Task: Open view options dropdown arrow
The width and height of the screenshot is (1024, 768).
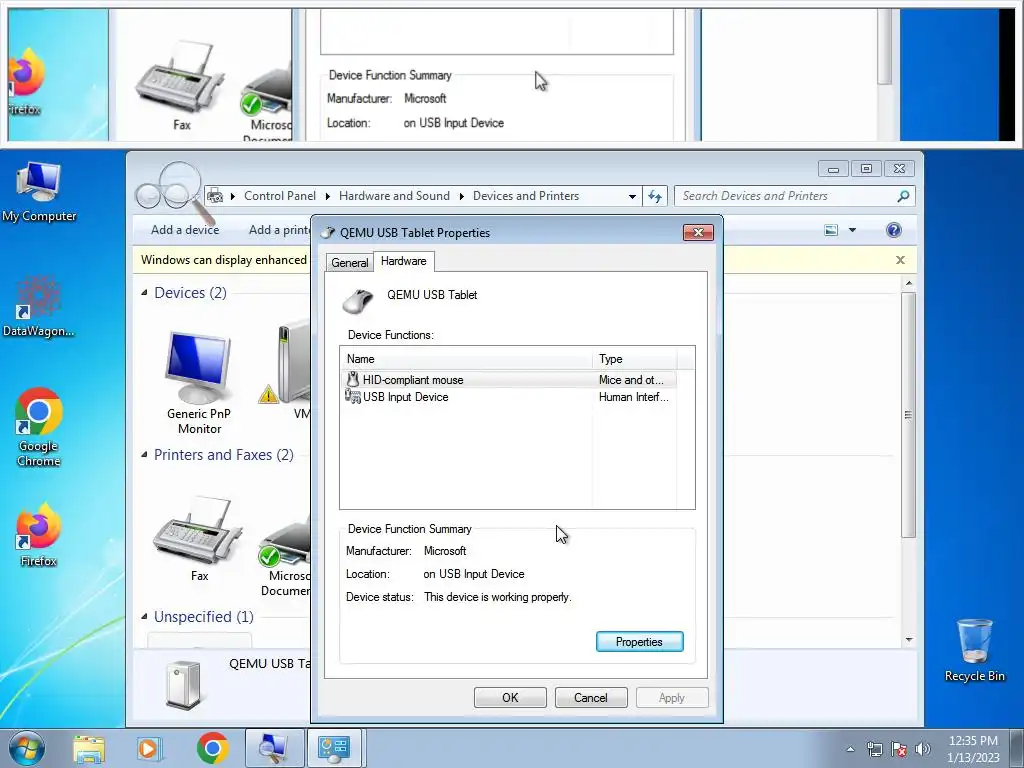Action: (x=852, y=230)
